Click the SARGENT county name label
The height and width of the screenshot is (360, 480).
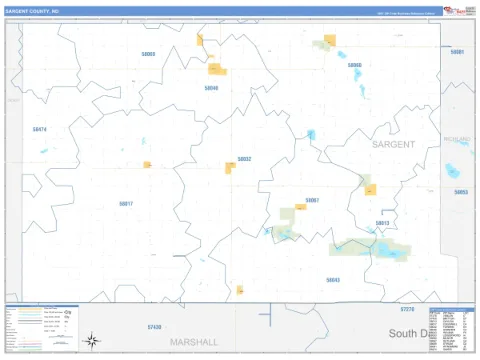(393, 144)
